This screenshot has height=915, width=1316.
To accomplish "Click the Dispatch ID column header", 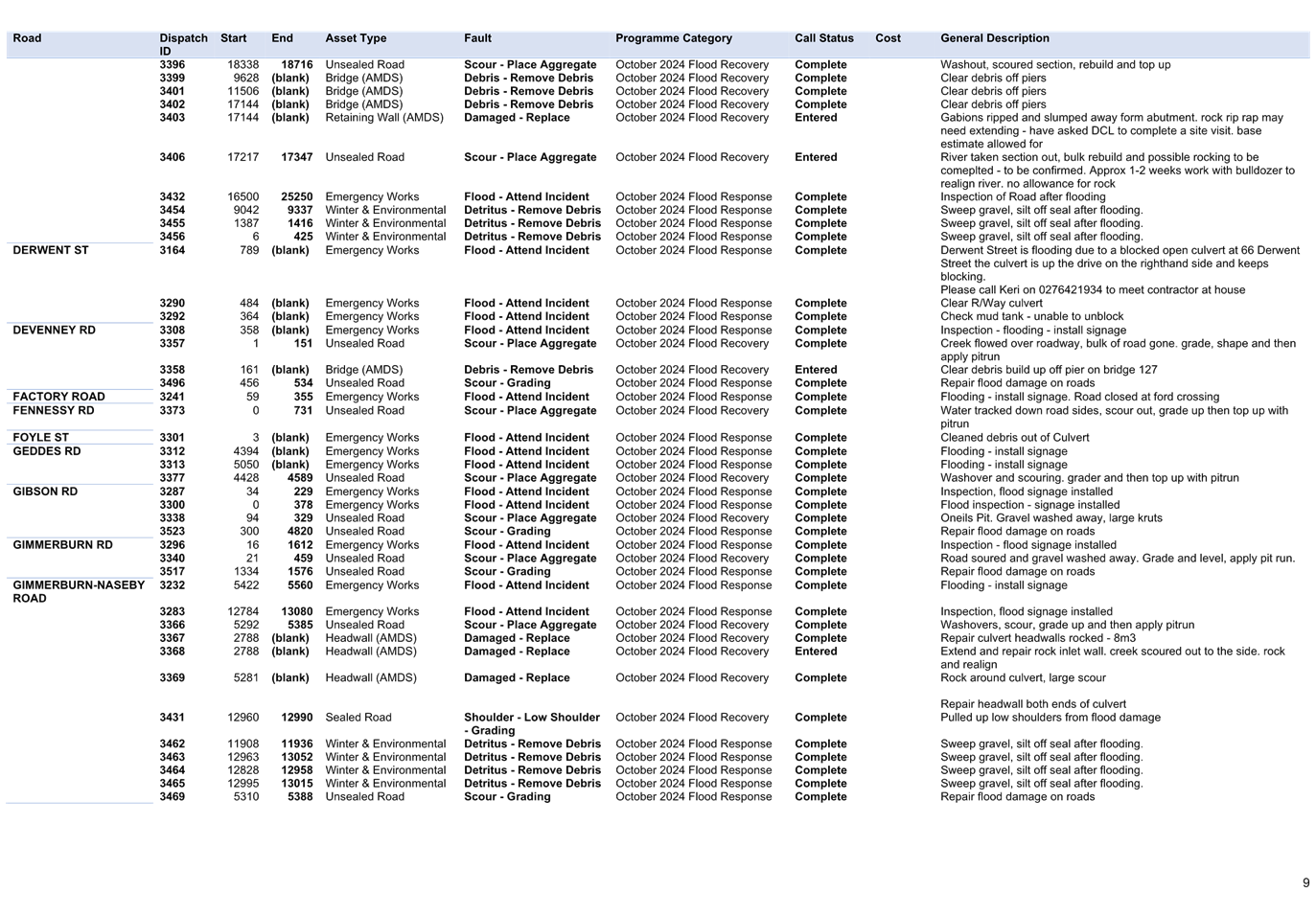I will point(183,44).
